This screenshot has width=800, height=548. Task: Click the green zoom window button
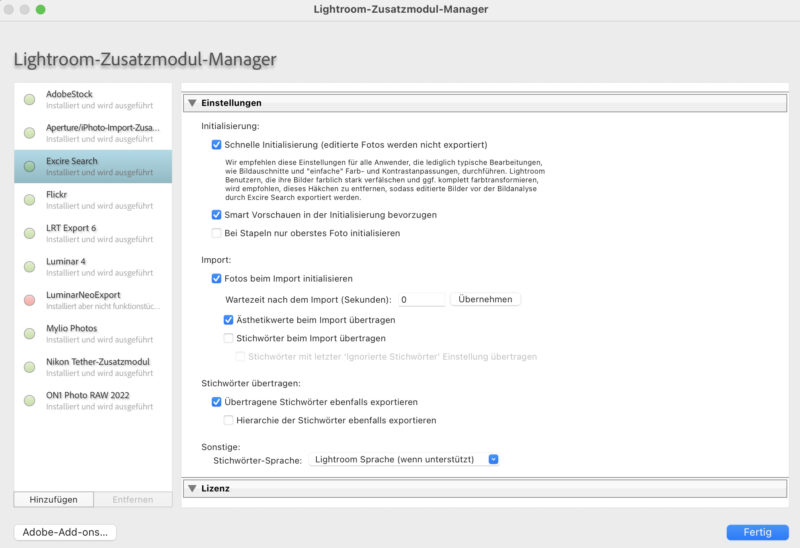click(x=41, y=9)
